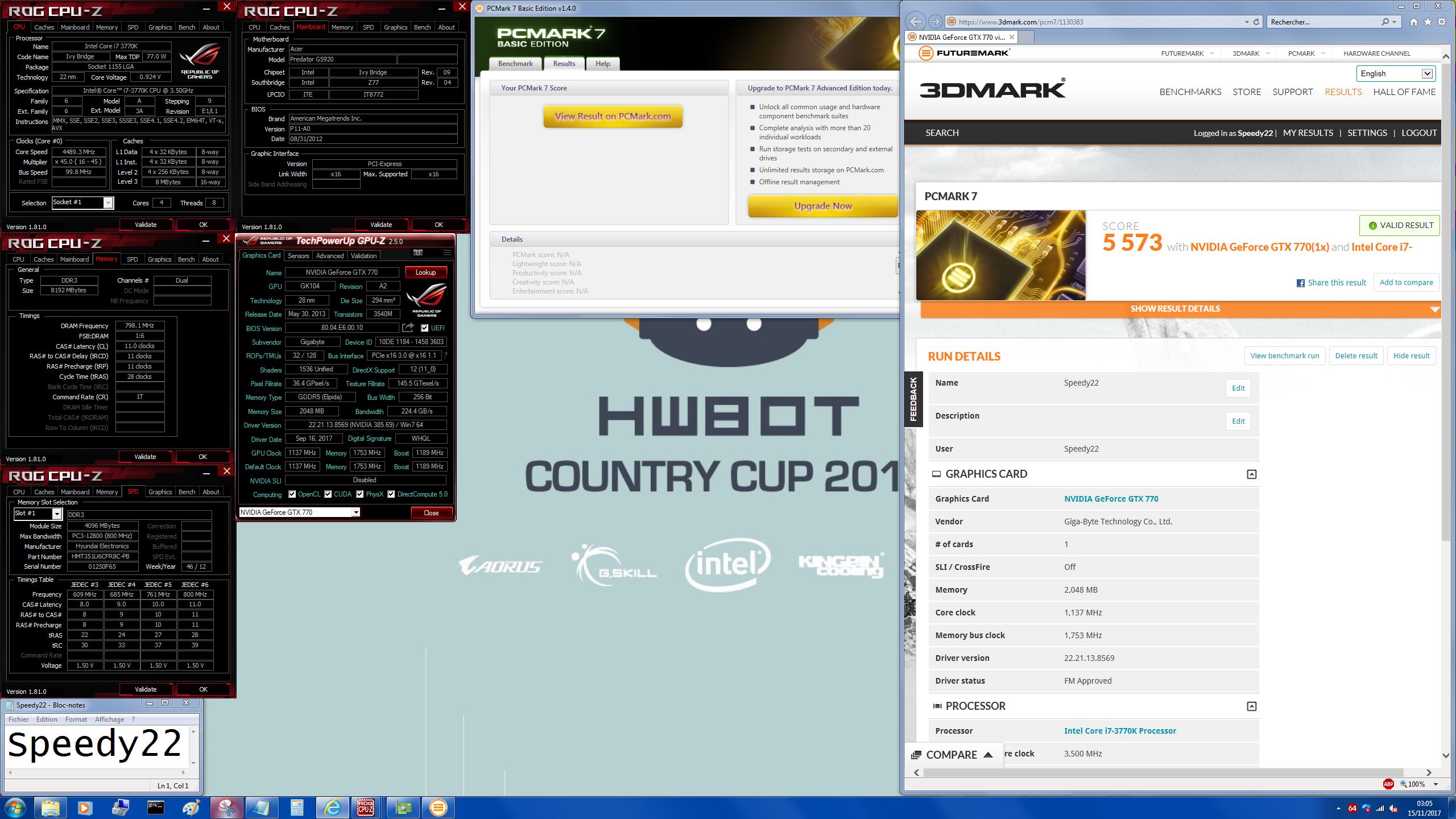Click the GPU-Z screenshot camera icon
Viewport: 1456px width, 819px height.
tap(418, 253)
